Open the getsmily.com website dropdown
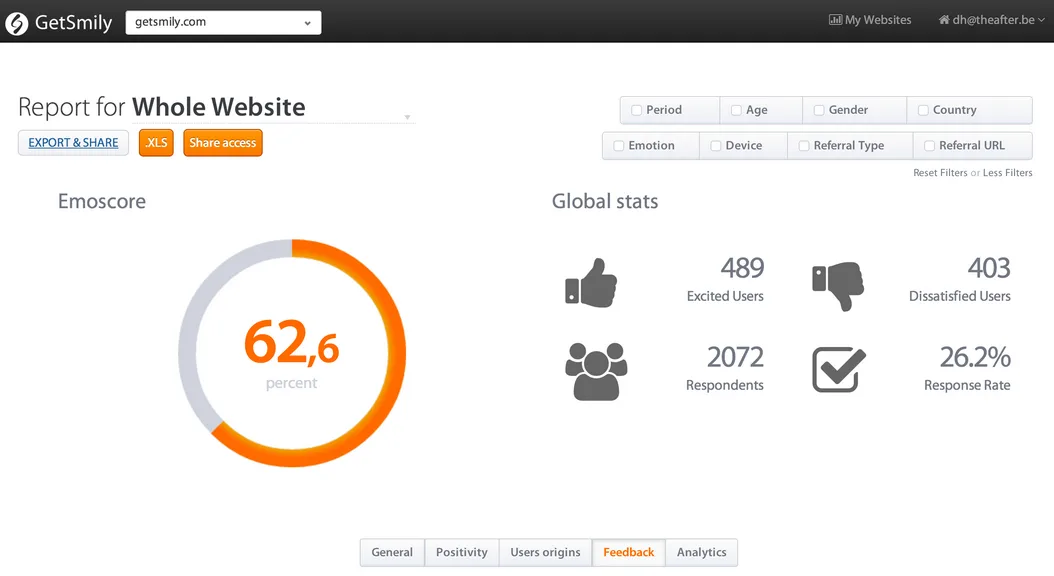1054x576 pixels. (x=223, y=22)
